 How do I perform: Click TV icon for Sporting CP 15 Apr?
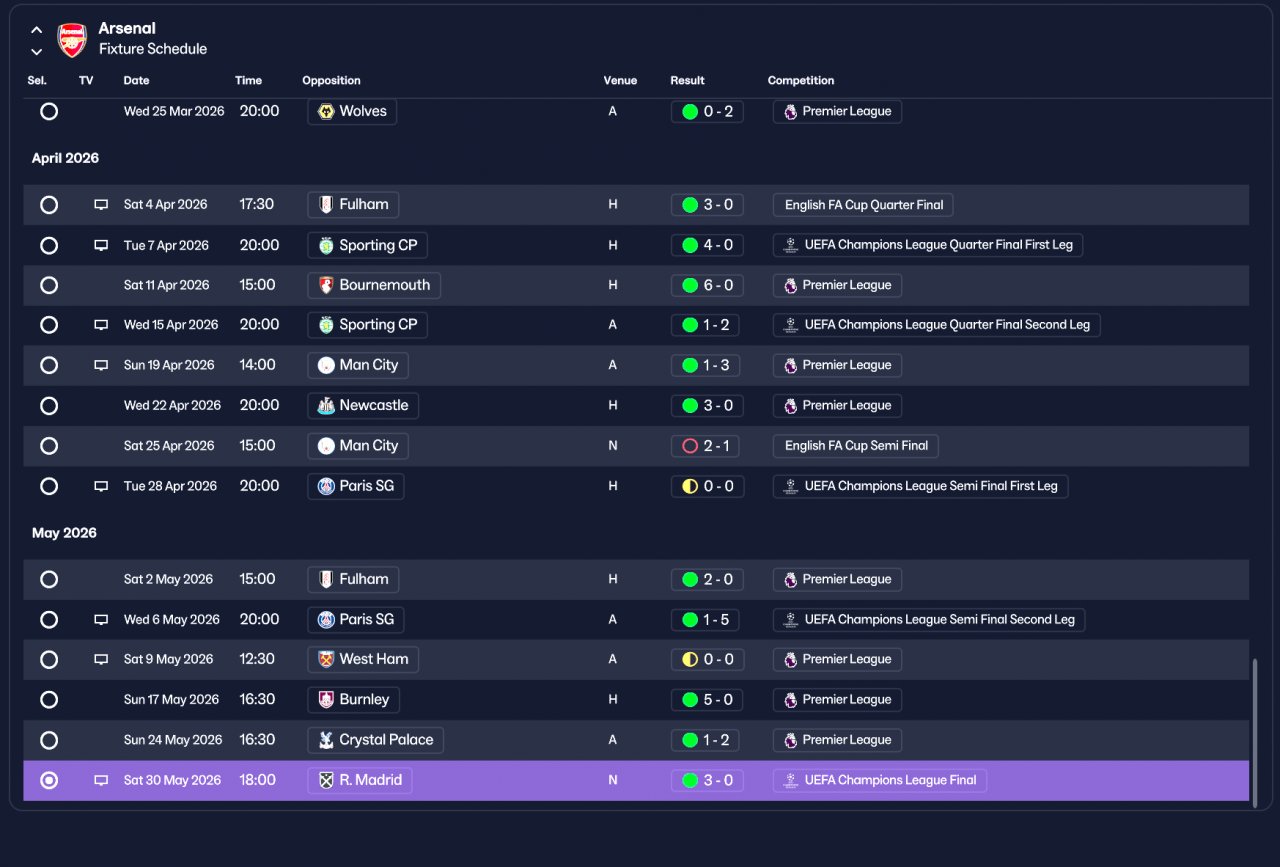tap(101, 325)
